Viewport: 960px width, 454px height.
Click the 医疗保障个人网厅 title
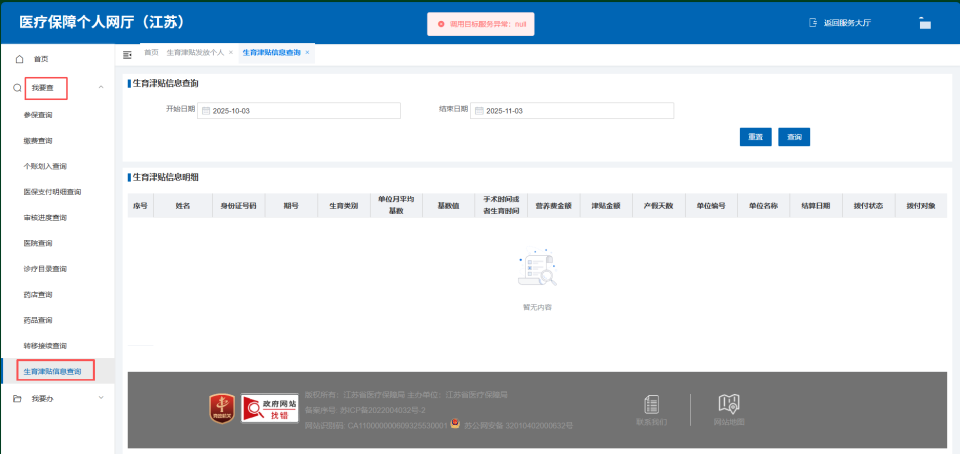[102, 23]
